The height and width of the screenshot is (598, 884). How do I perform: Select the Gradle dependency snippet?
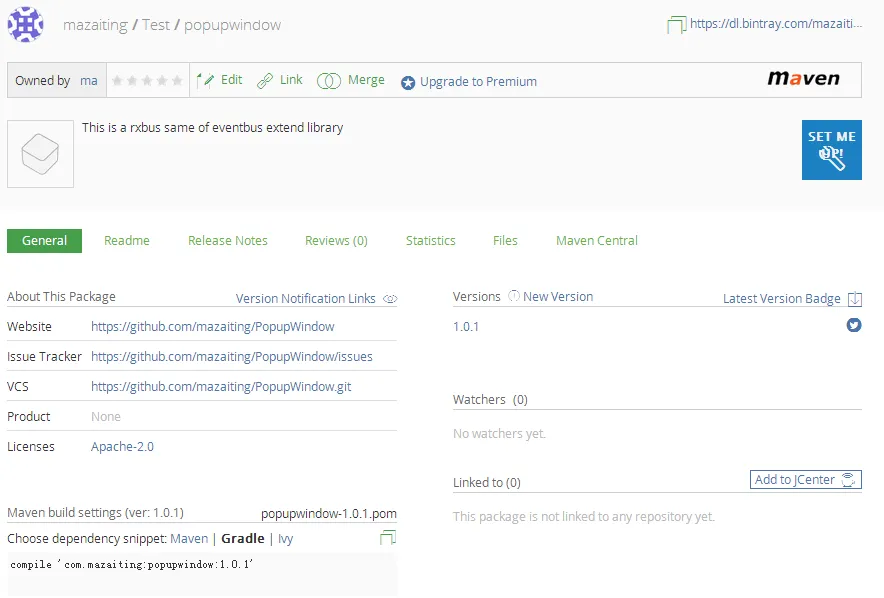[x=242, y=539]
